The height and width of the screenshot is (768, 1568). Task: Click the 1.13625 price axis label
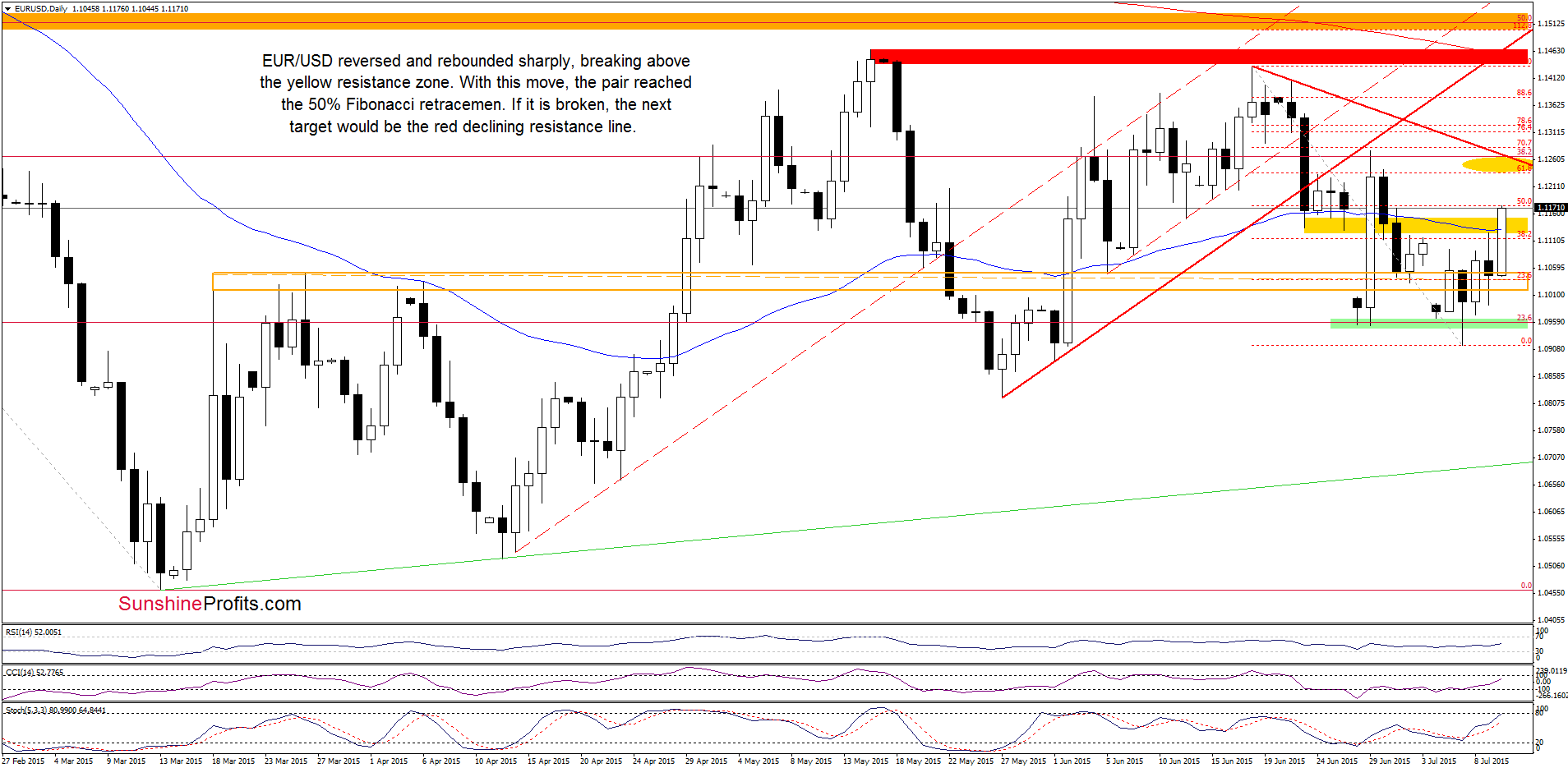pos(1551,105)
